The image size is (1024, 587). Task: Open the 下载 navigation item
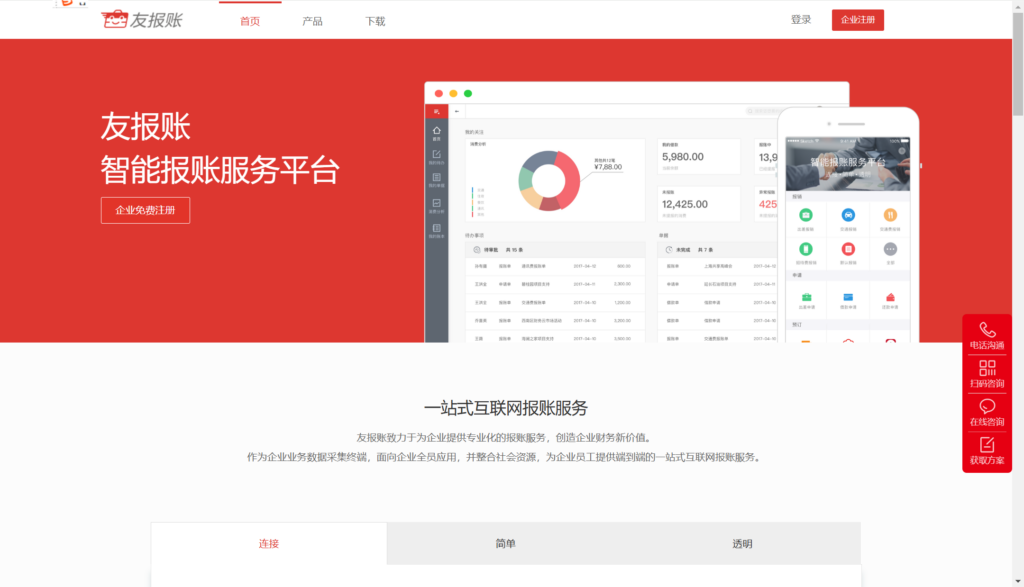click(x=375, y=21)
